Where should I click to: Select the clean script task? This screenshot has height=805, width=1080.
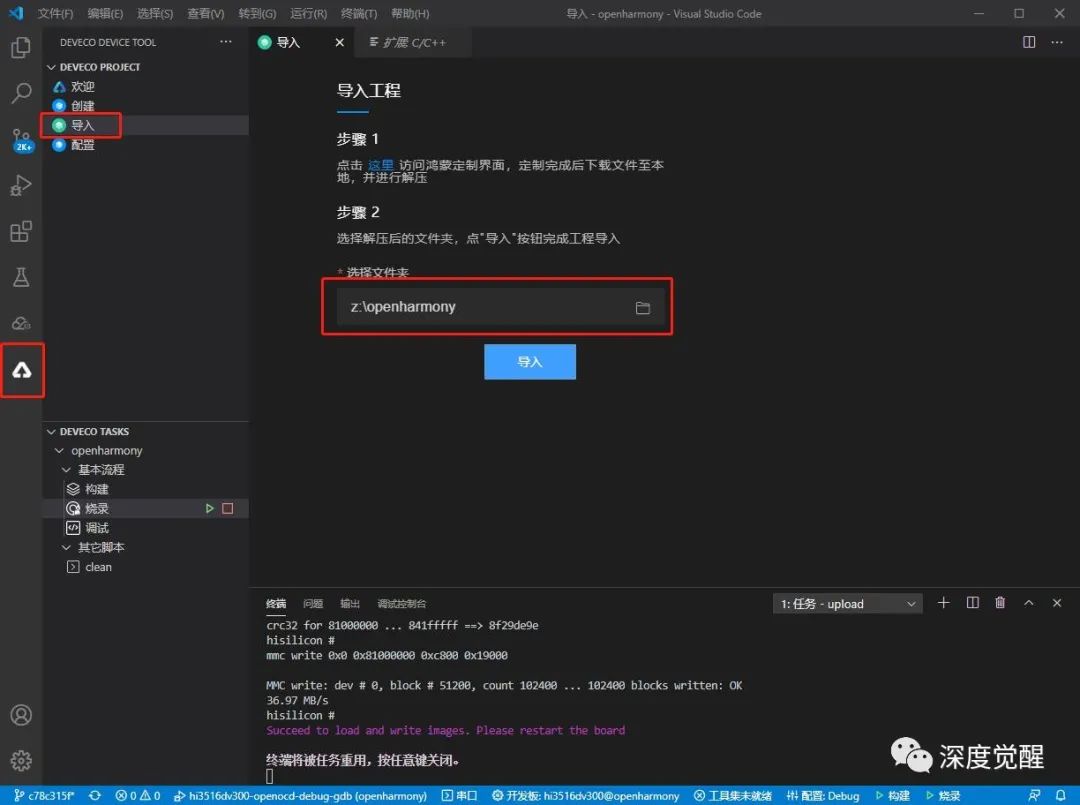pos(98,567)
